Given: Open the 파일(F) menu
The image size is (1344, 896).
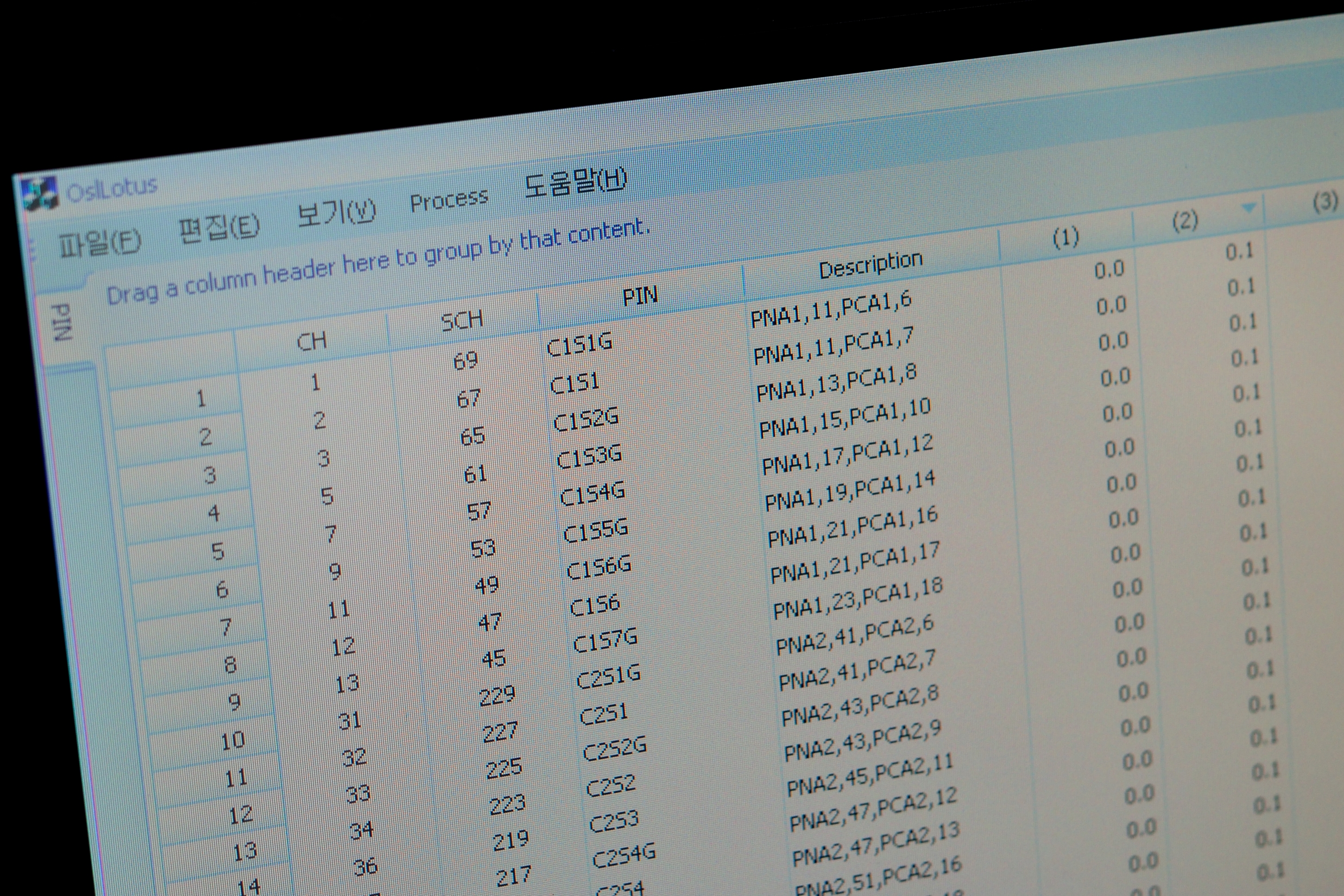Looking at the screenshot, I should (100, 244).
